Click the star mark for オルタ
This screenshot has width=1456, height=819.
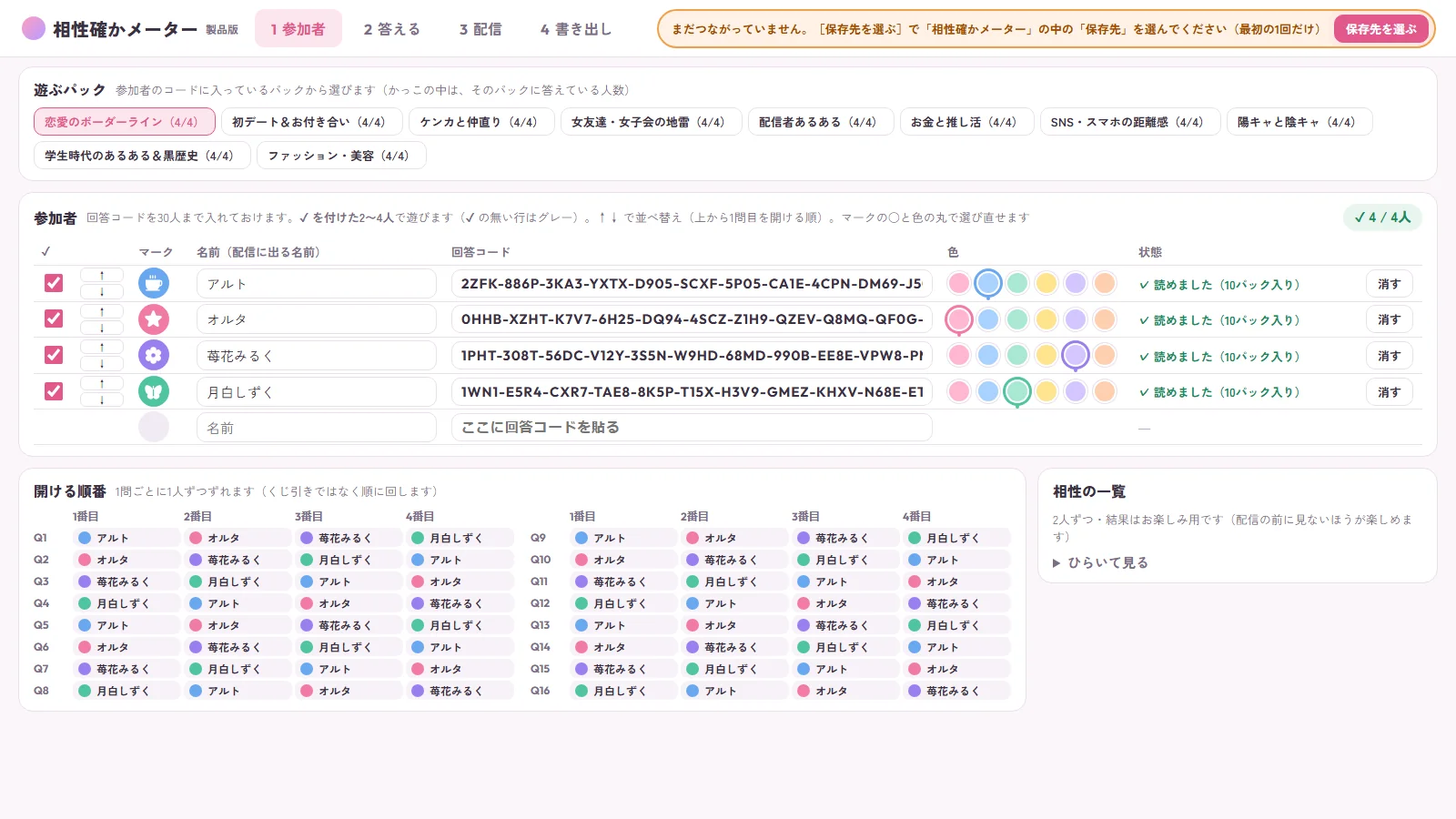[154, 319]
